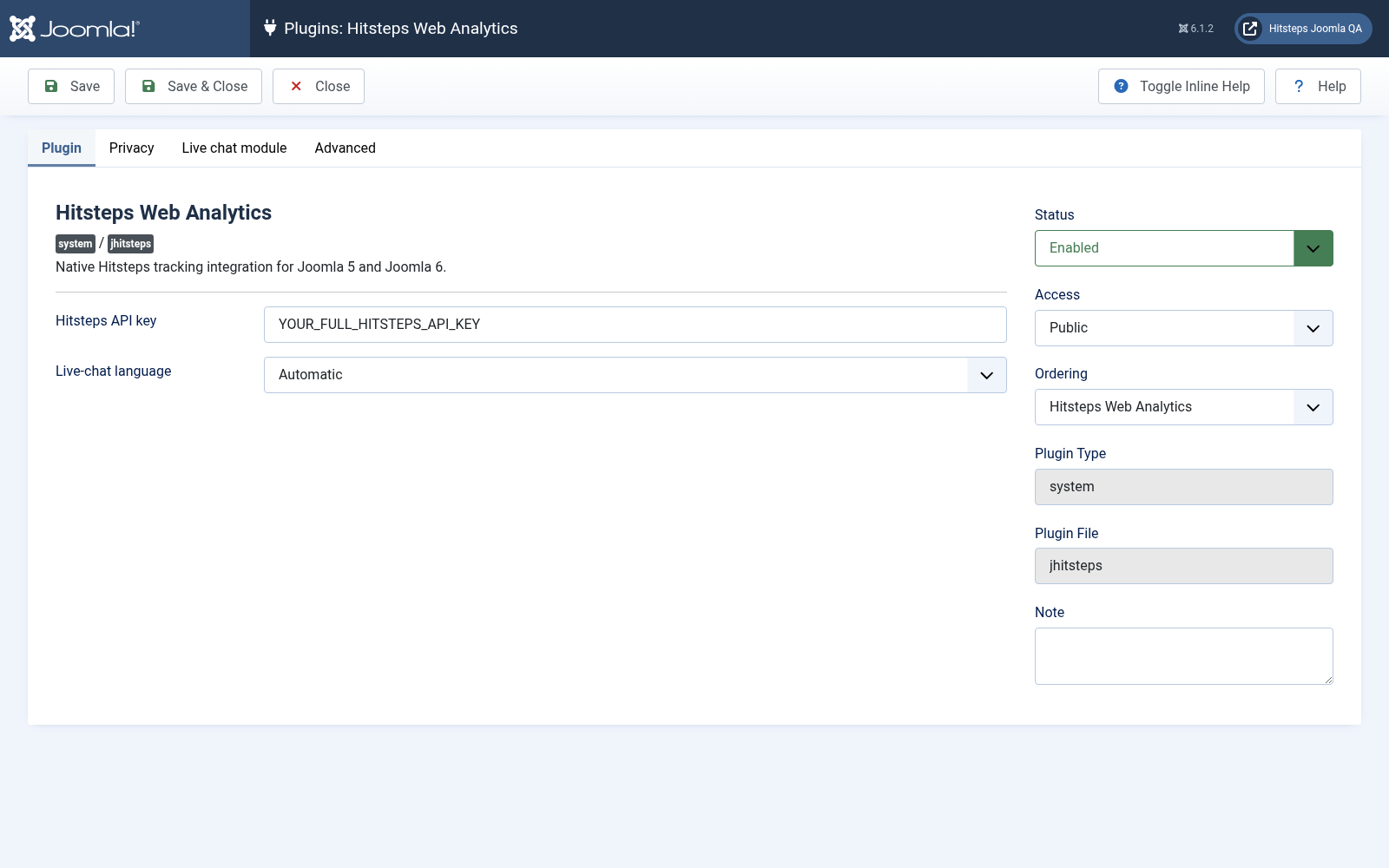Screen dimensions: 1389x868
Task: Click the blue question icon of Toggle Inline Help
Action: click(x=1121, y=86)
